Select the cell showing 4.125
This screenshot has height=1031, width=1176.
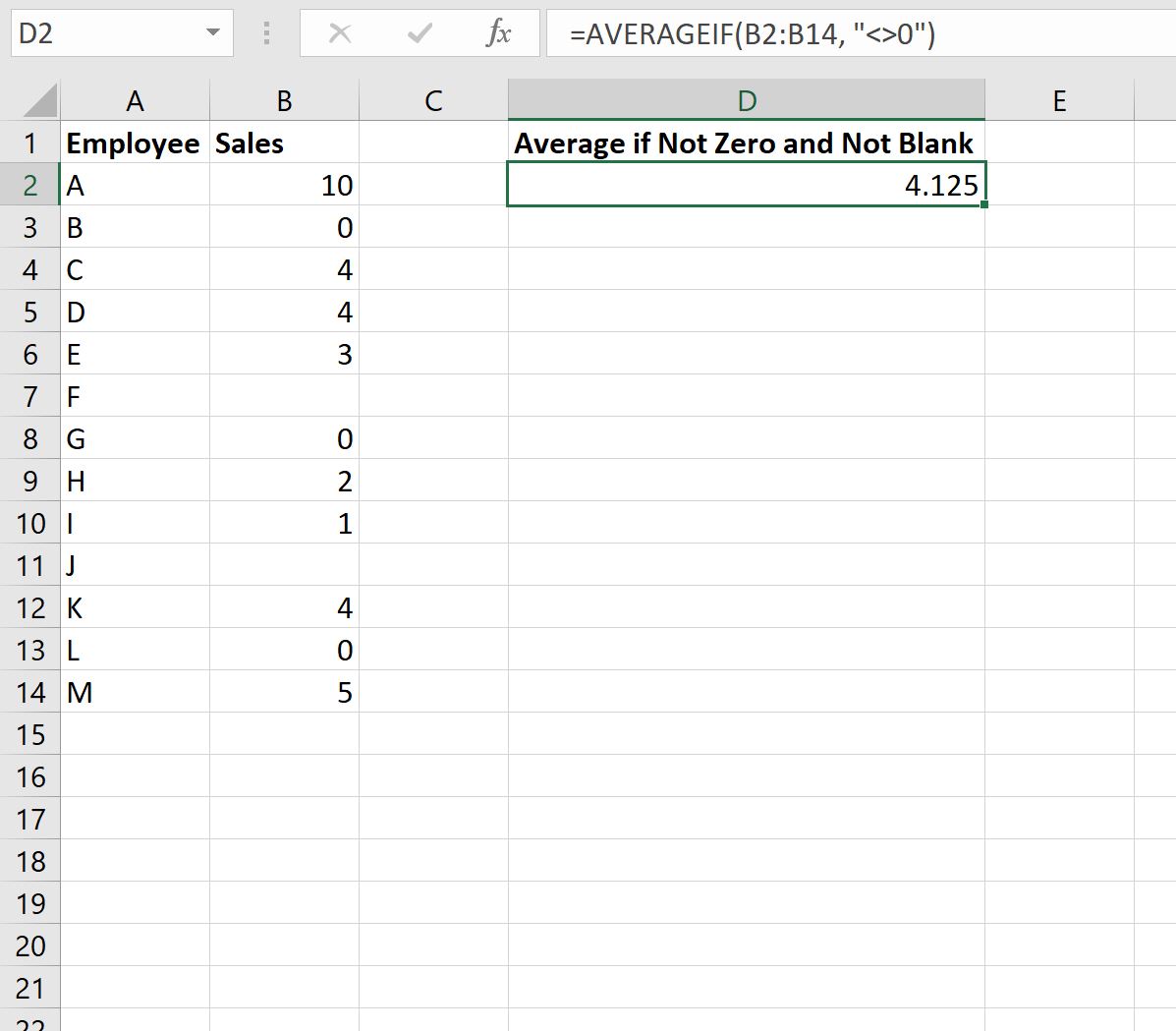[x=746, y=185]
